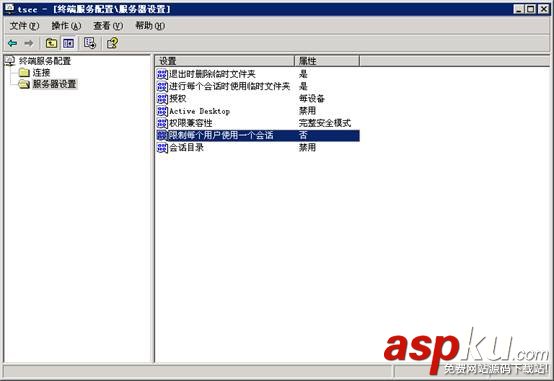The height and width of the screenshot is (381, 554).
Task: Close the tscc window
Action: (543, 9)
